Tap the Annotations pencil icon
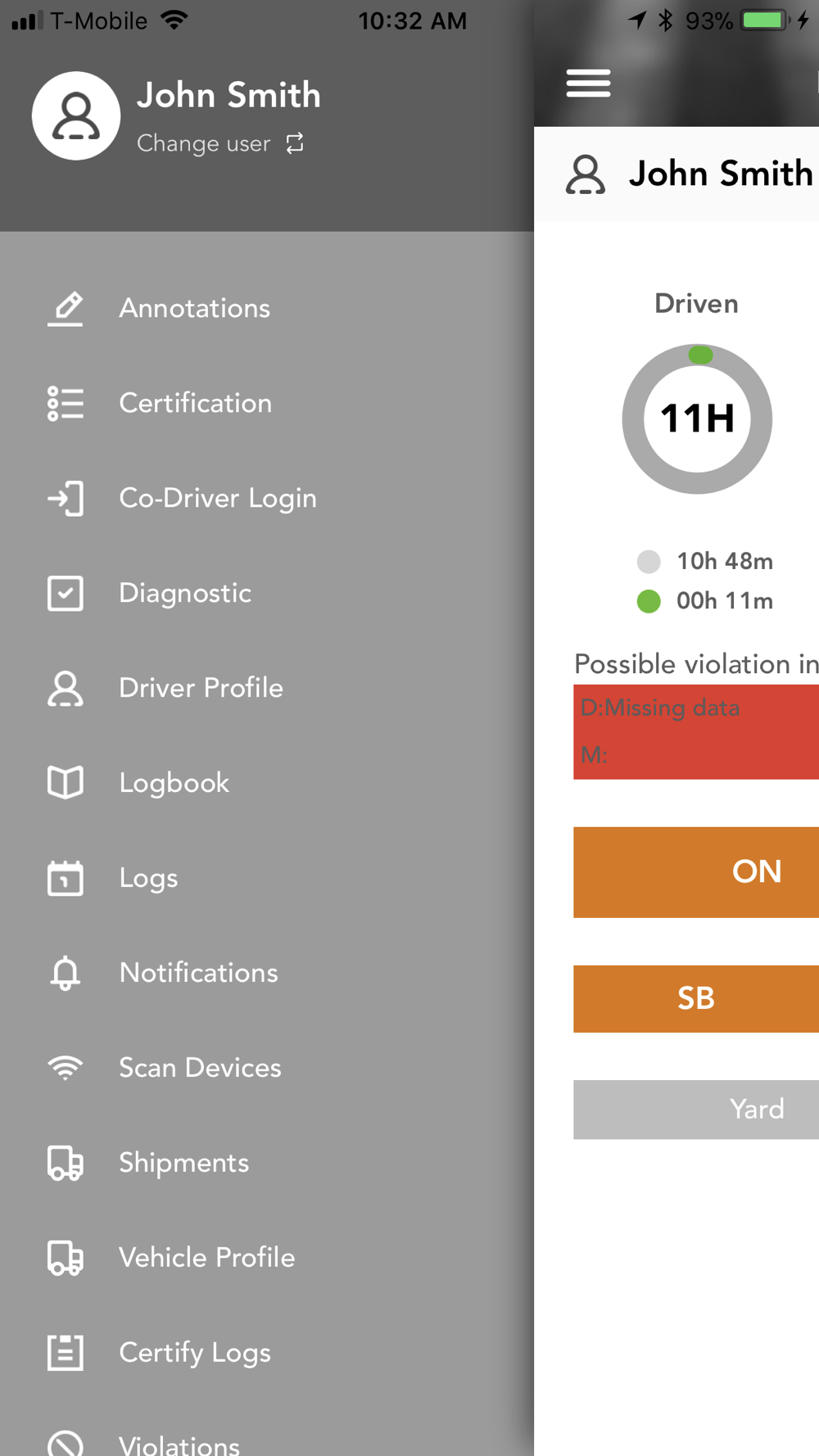 click(65, 309)
